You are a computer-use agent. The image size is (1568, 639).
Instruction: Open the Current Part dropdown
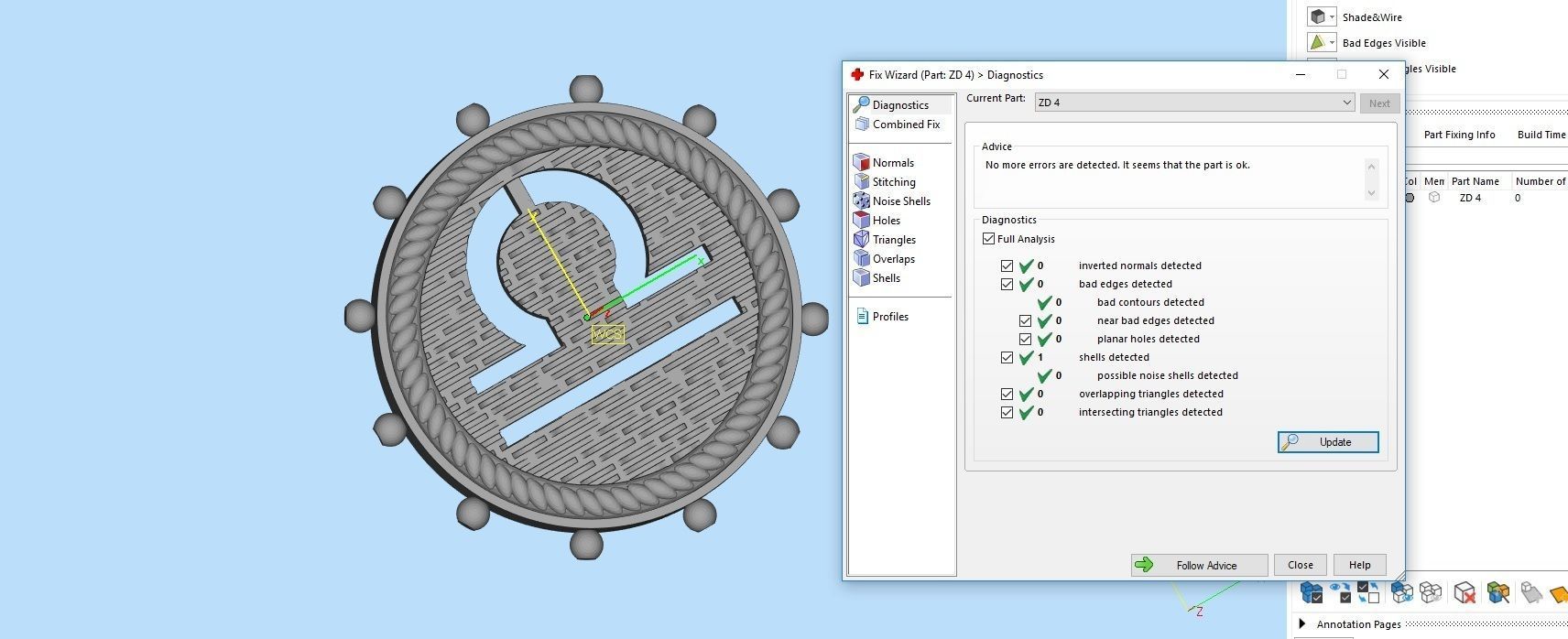coord(1194,103)
